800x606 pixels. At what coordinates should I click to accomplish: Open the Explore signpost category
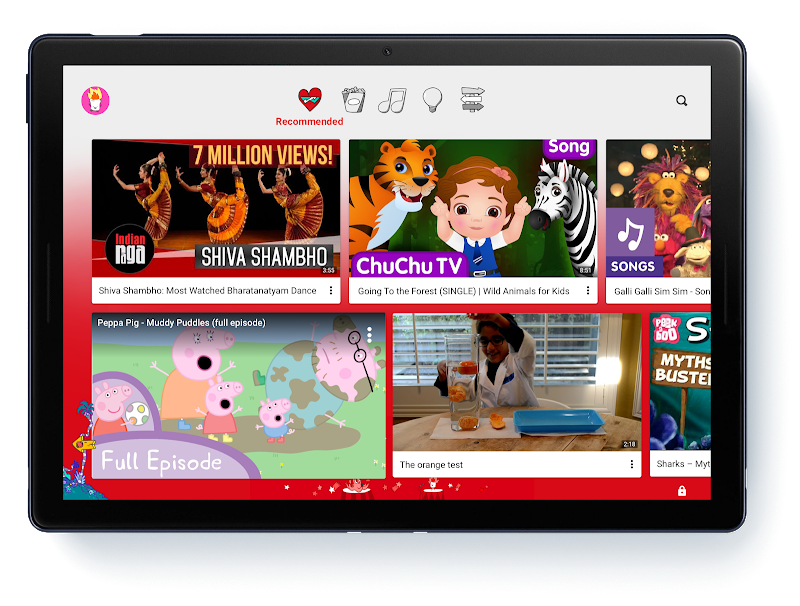(472, 99)
